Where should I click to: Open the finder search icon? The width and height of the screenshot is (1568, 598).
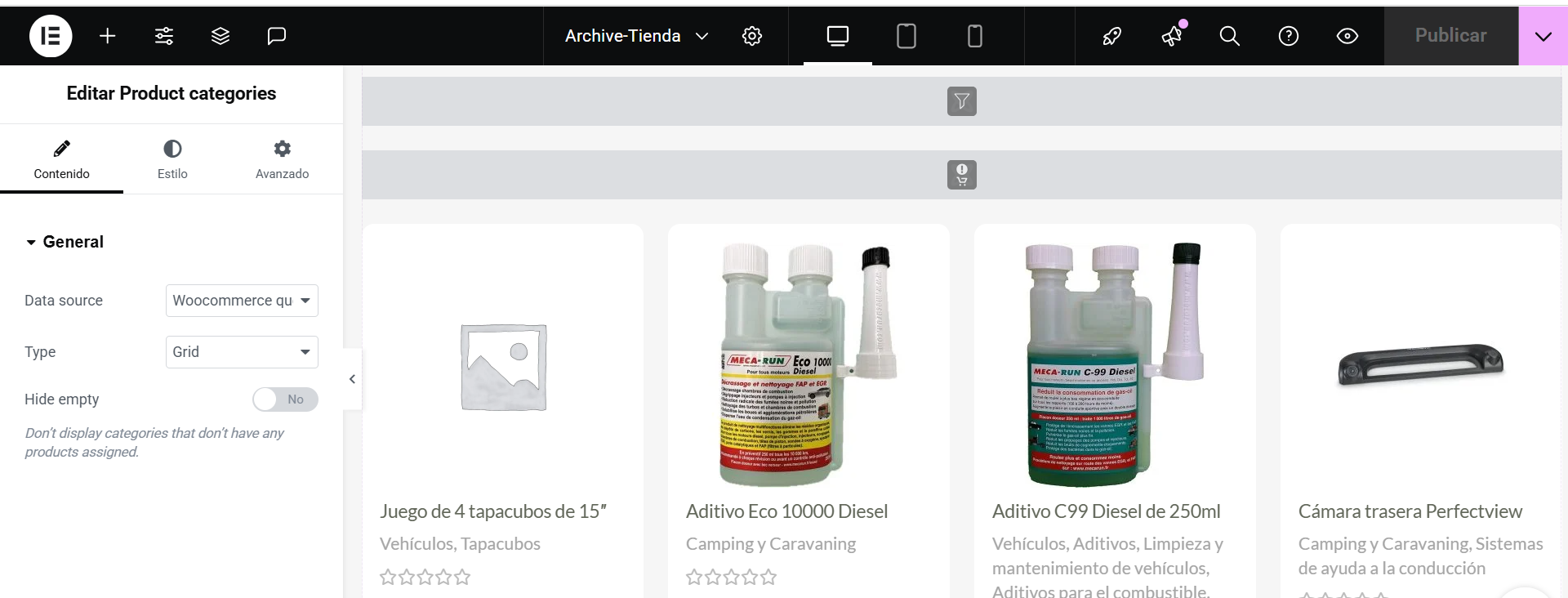(x=1230, y=36)
